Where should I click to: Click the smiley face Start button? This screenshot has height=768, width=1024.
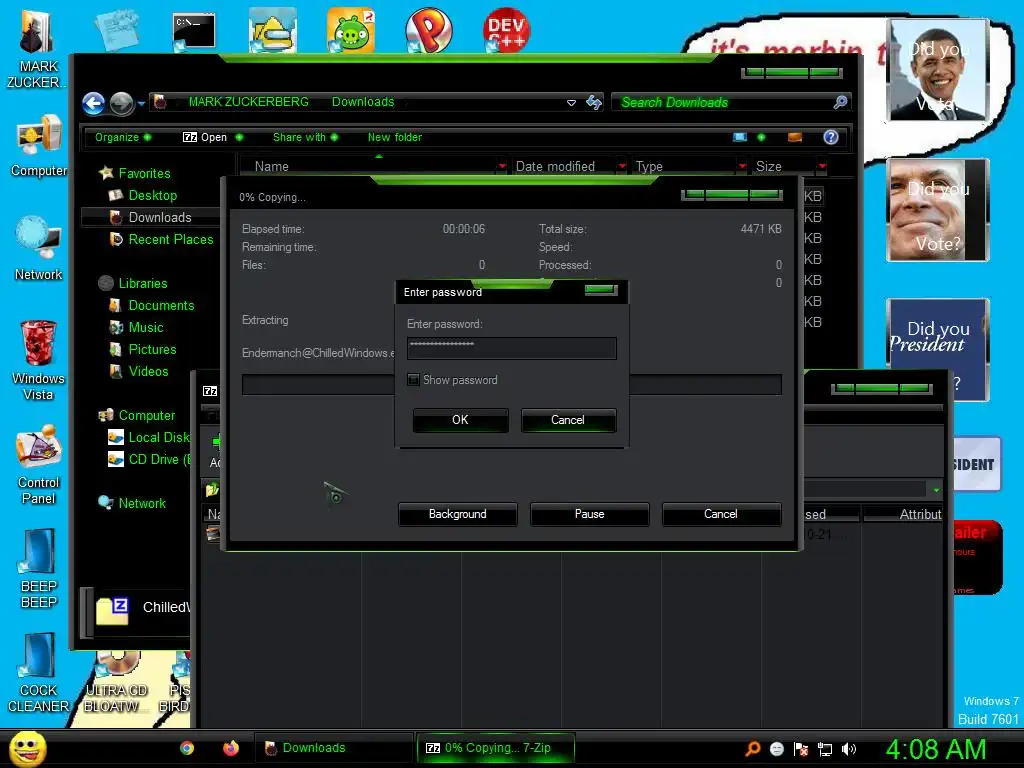point(27,748)
